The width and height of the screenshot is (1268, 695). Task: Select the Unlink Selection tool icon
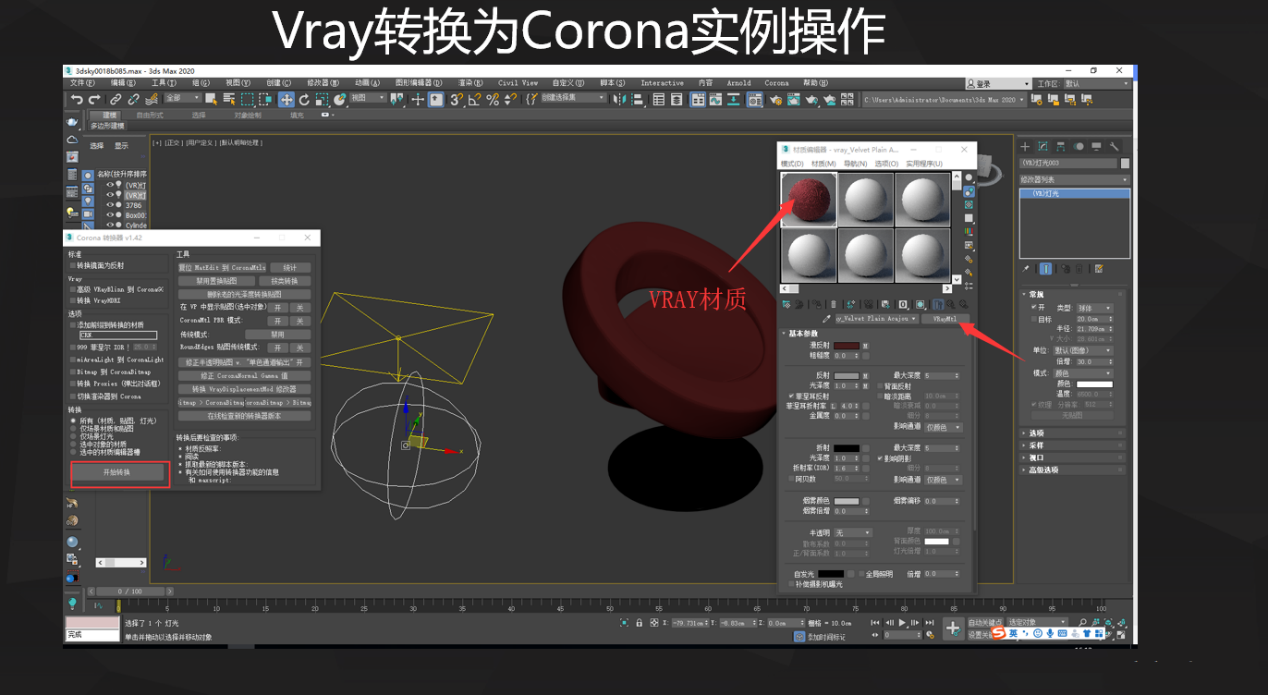[x=132, y=99]
